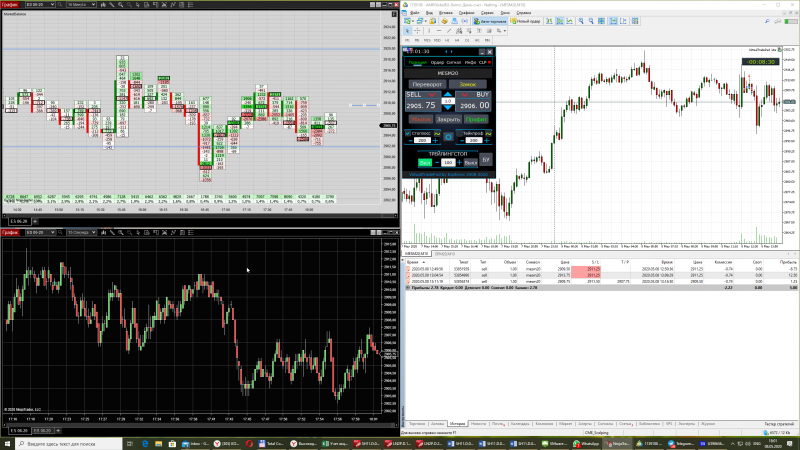The image size is (800, 450).
Task: Select the H1 timeframe button
Action: (447, 40)
